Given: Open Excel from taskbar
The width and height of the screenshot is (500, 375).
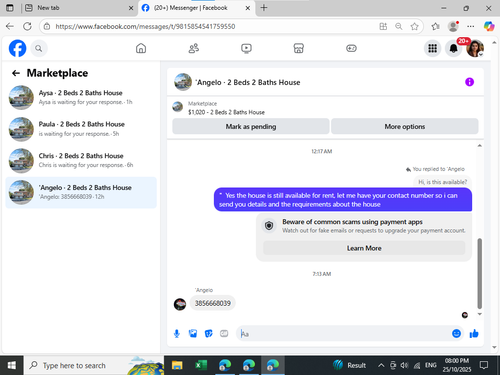Looking at the screenshot, I should tap(201, 365).
